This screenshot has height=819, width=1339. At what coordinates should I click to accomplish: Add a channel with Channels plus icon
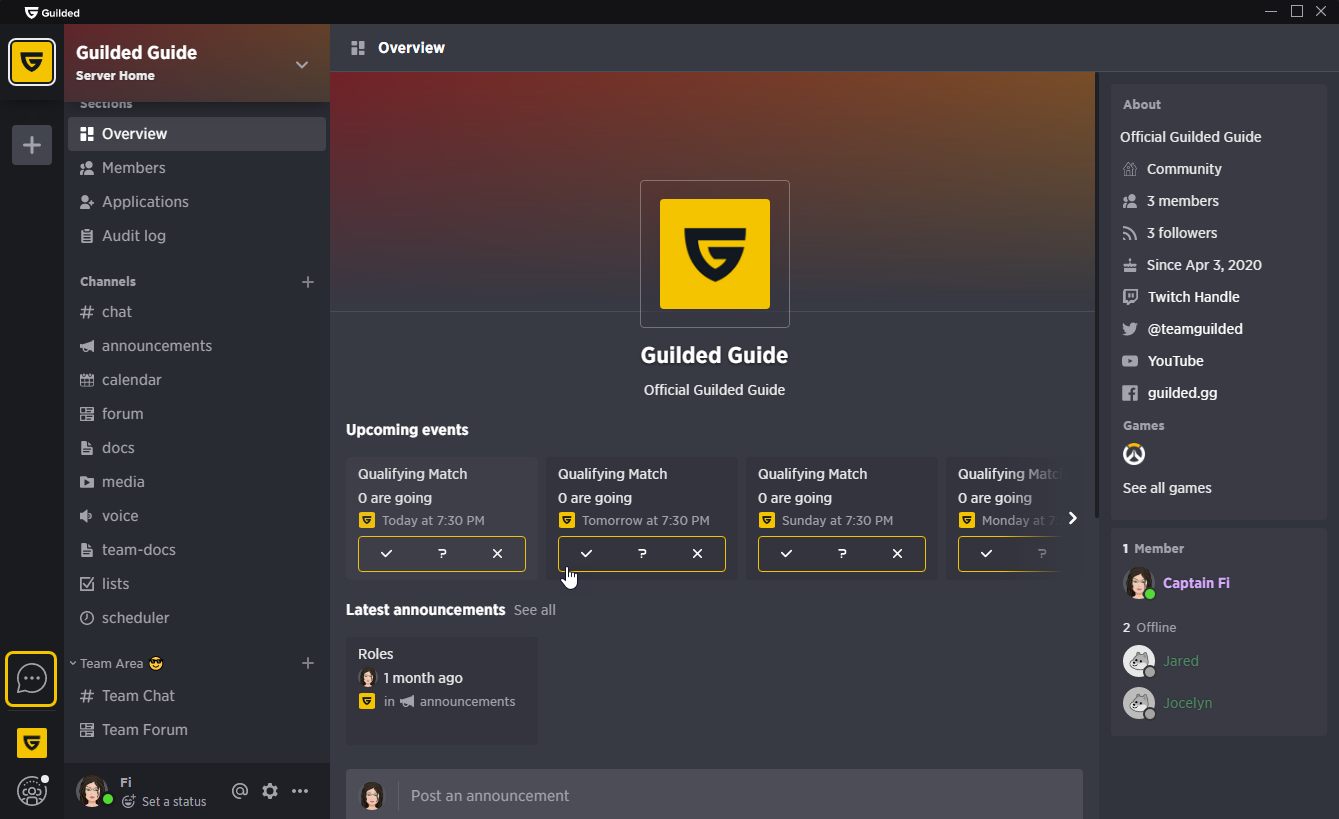[x=308, y=282]
